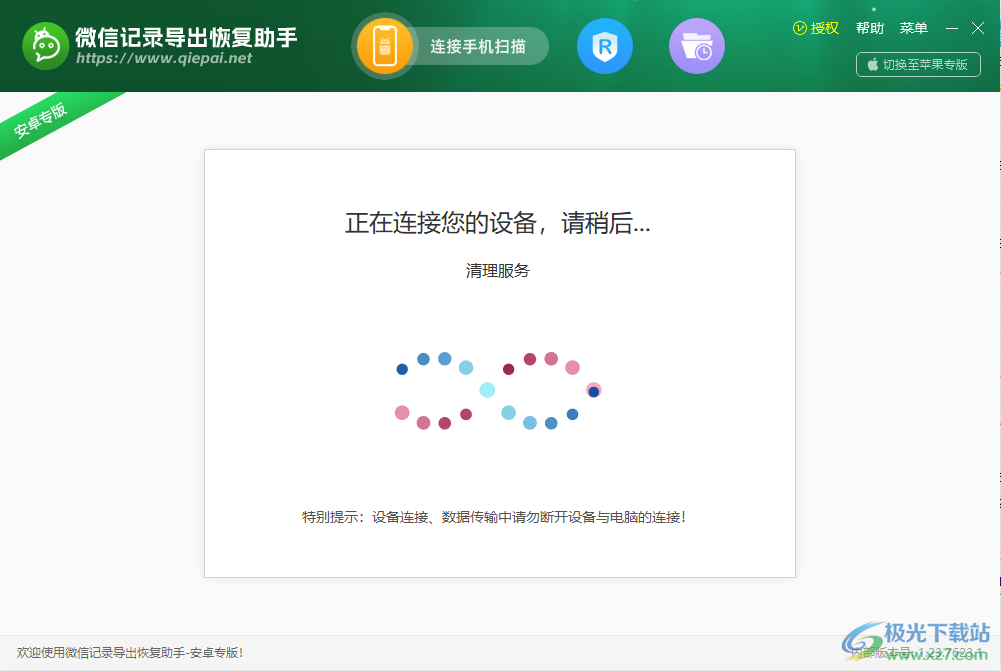Click the 微信记录导出恢复助手 app title

[186, 38]
